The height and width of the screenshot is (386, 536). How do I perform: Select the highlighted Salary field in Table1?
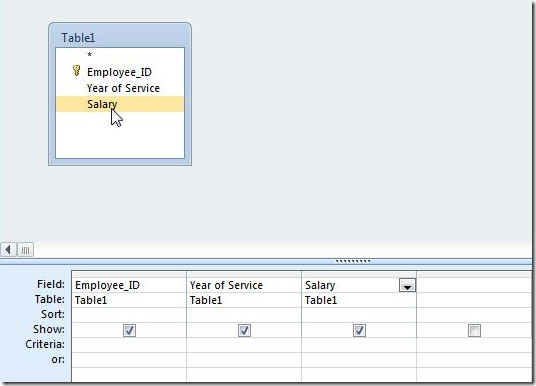click(120, 104)
